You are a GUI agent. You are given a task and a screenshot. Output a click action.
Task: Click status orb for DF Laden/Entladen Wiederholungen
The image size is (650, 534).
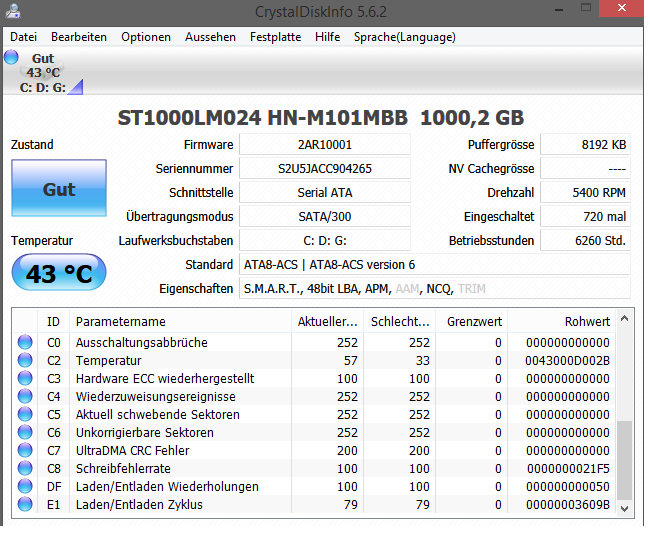[25, 486]
